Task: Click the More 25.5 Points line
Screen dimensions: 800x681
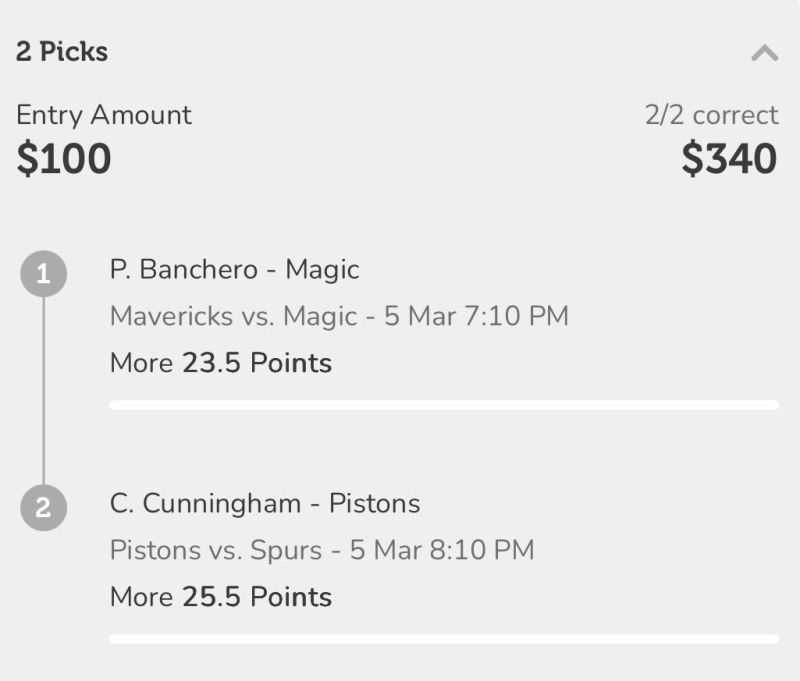Action: point(221,597)
